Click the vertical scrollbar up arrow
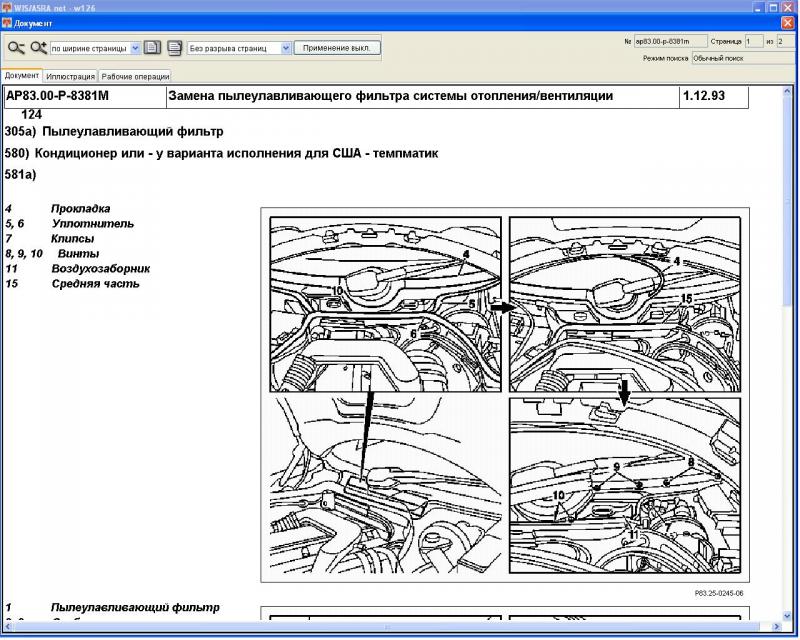This screenshot has height=640, width=800. tap(787, 91)
